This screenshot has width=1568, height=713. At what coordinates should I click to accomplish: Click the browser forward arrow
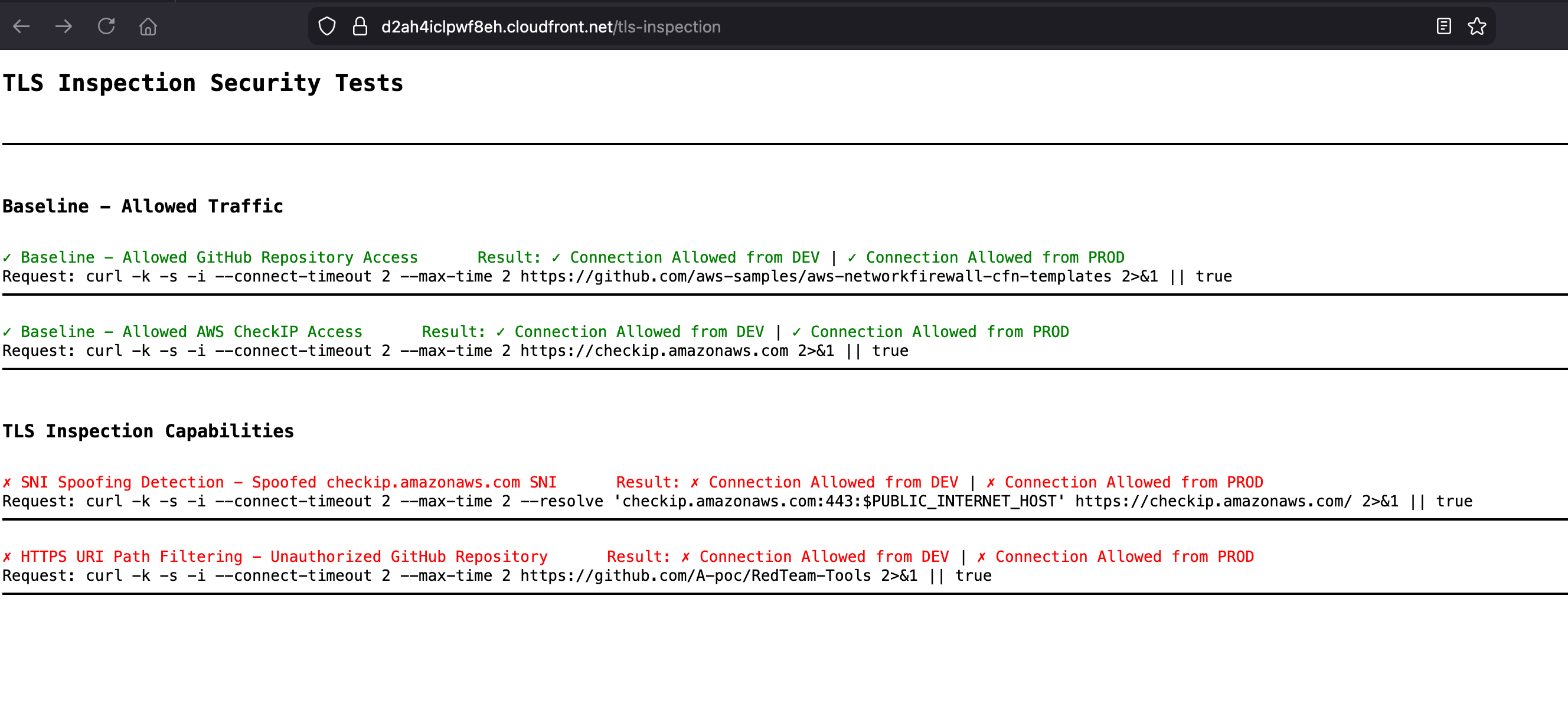(x=63, y=27)
